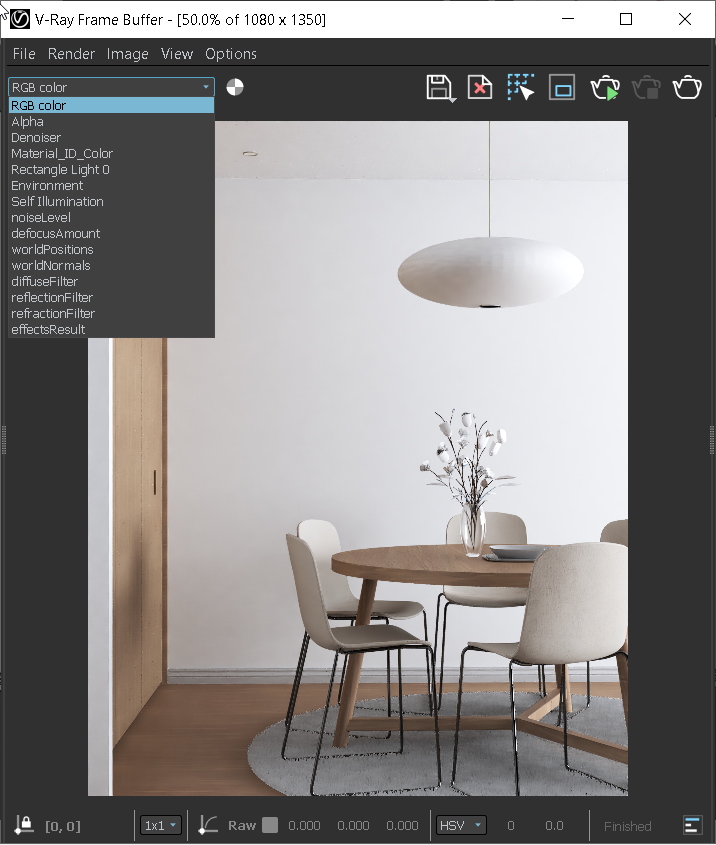The image size is (716, 845).
Task: Clear the image with red X icon
Action: (480, 88)
